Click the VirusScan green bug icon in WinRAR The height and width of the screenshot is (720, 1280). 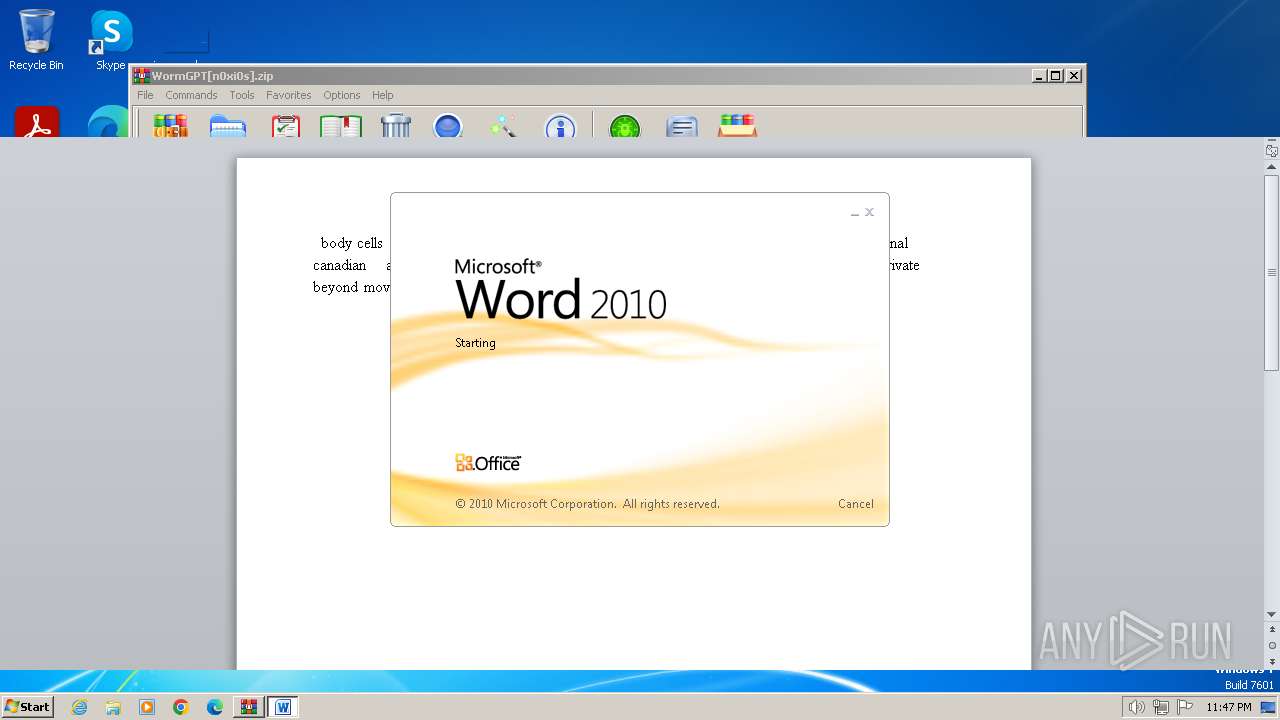(625, 125)
